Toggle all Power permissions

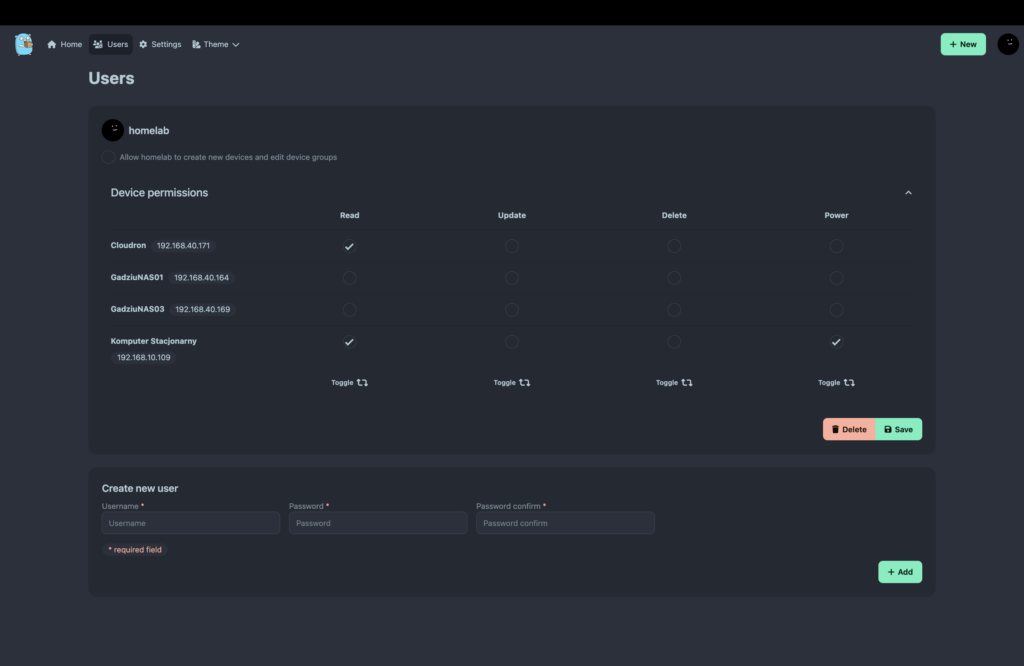pyautogui.click(x=836, y=382)
